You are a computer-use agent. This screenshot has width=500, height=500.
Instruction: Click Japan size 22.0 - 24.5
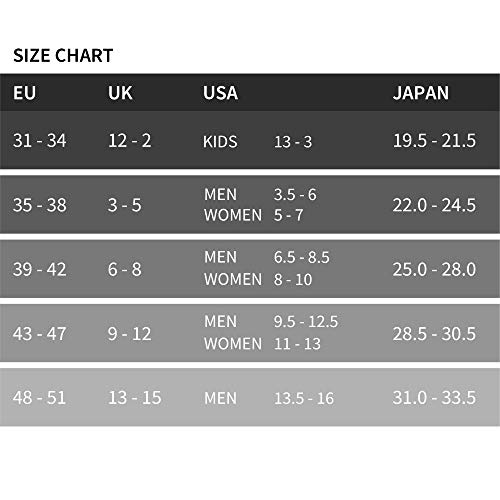(434, 205)
